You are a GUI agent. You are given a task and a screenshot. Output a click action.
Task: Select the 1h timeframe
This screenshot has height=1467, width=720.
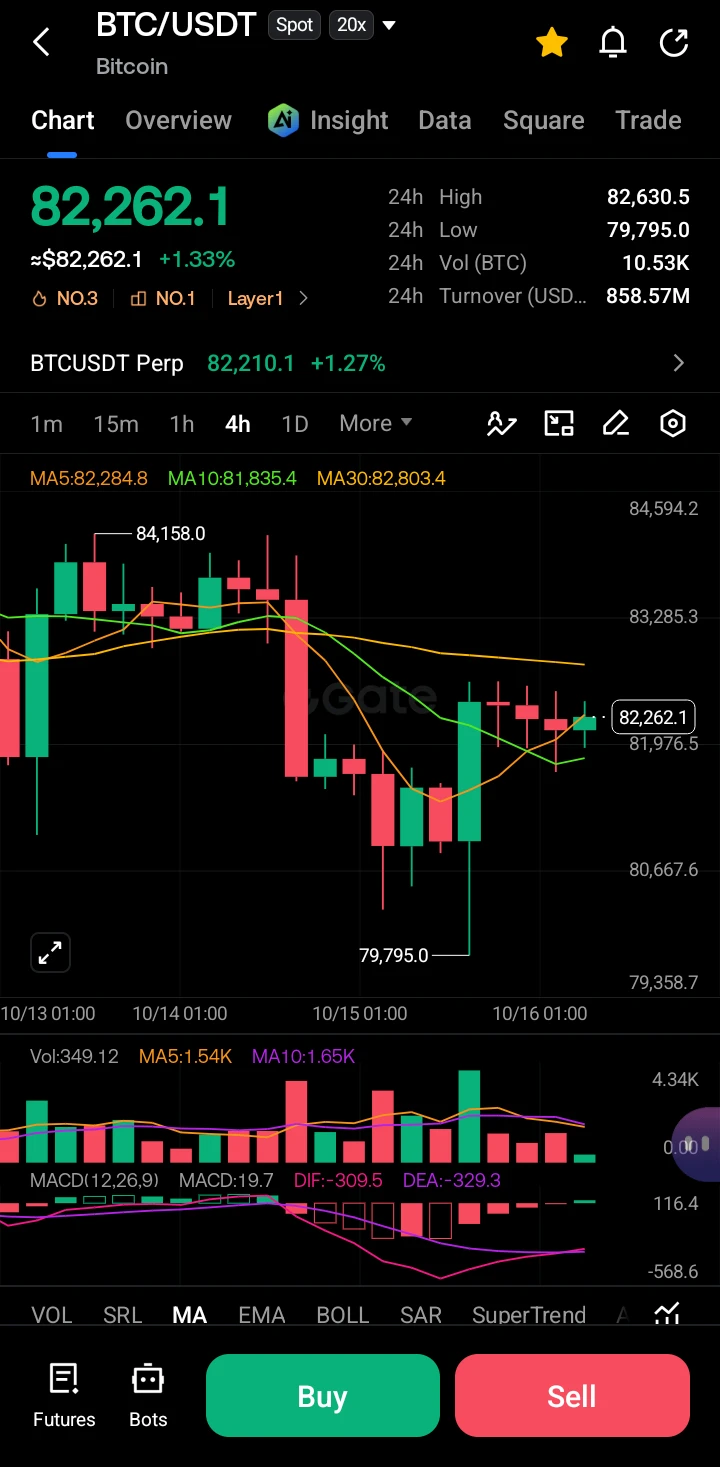coord(182,423)
